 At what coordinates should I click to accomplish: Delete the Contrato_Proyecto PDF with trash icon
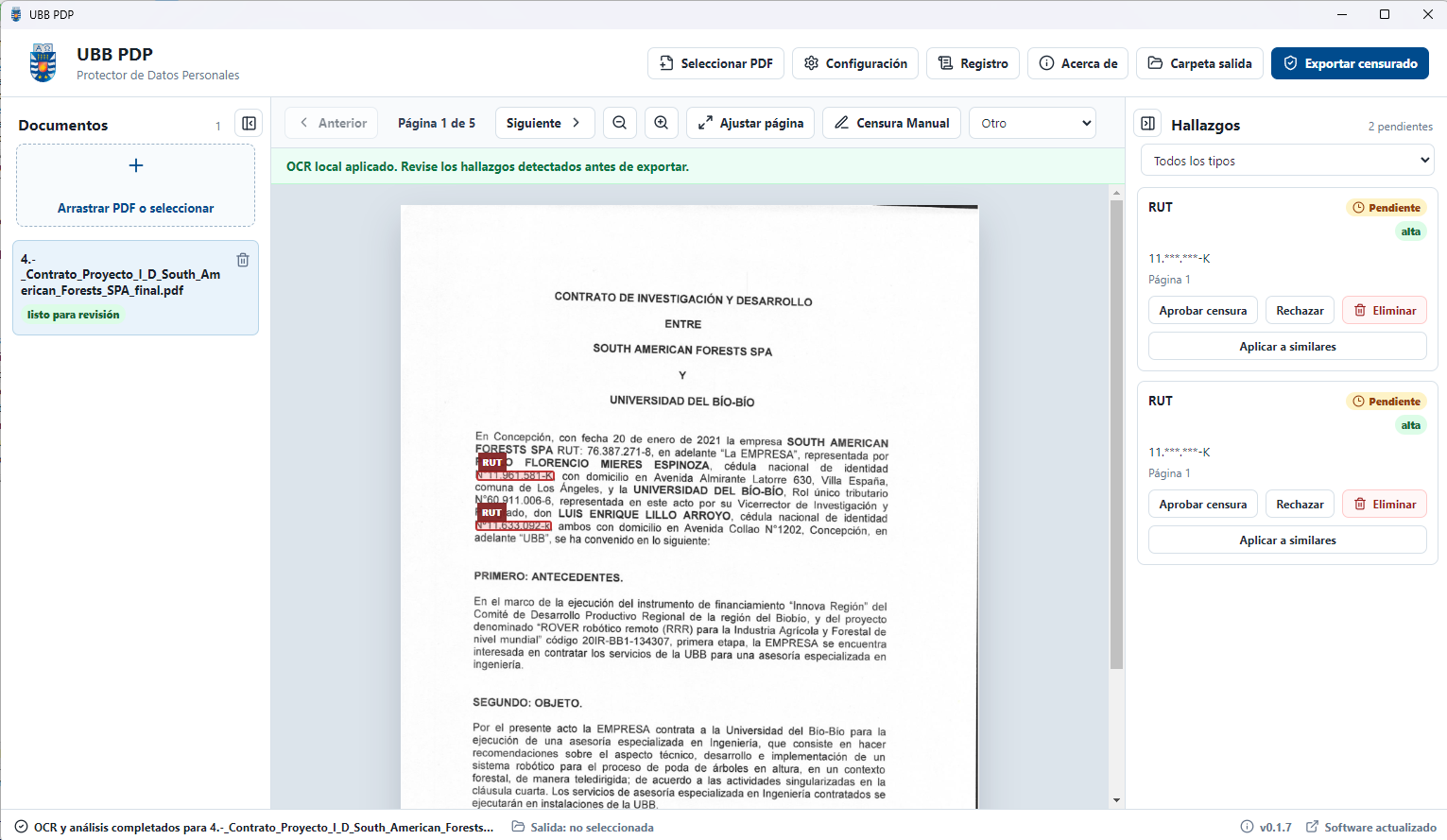pyautogui.click(x=243, y=260)
